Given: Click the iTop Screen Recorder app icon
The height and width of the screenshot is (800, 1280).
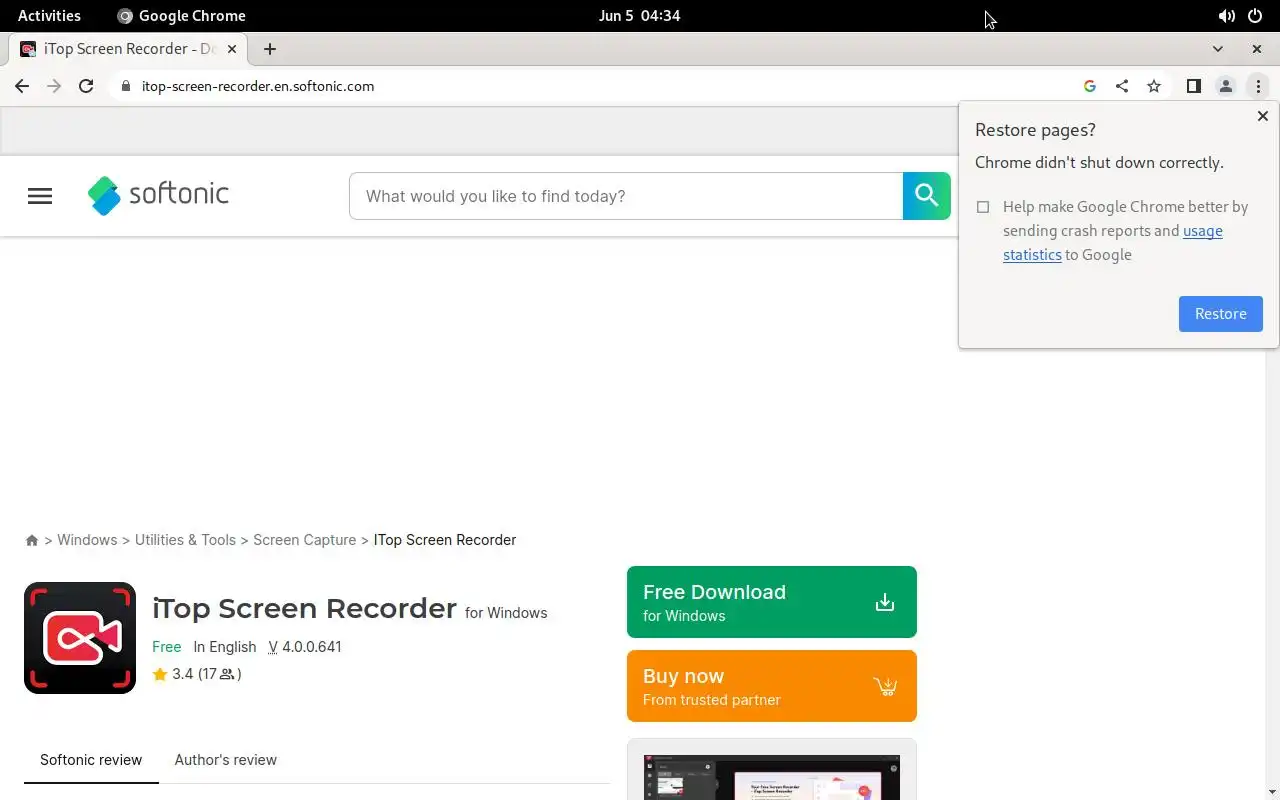Looking at the screenshot, I should [80, 638].
